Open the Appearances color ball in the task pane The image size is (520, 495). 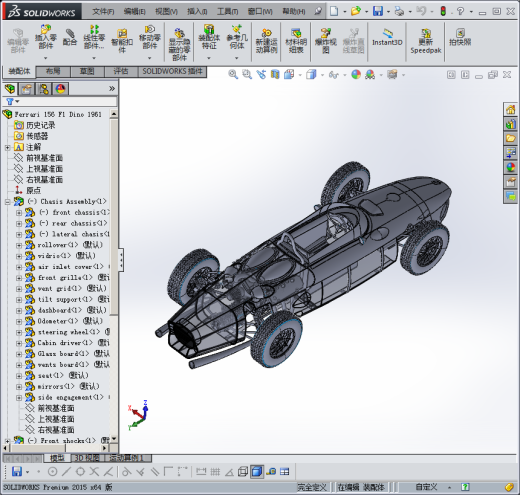pyautogui.click(x=510, y=167)
